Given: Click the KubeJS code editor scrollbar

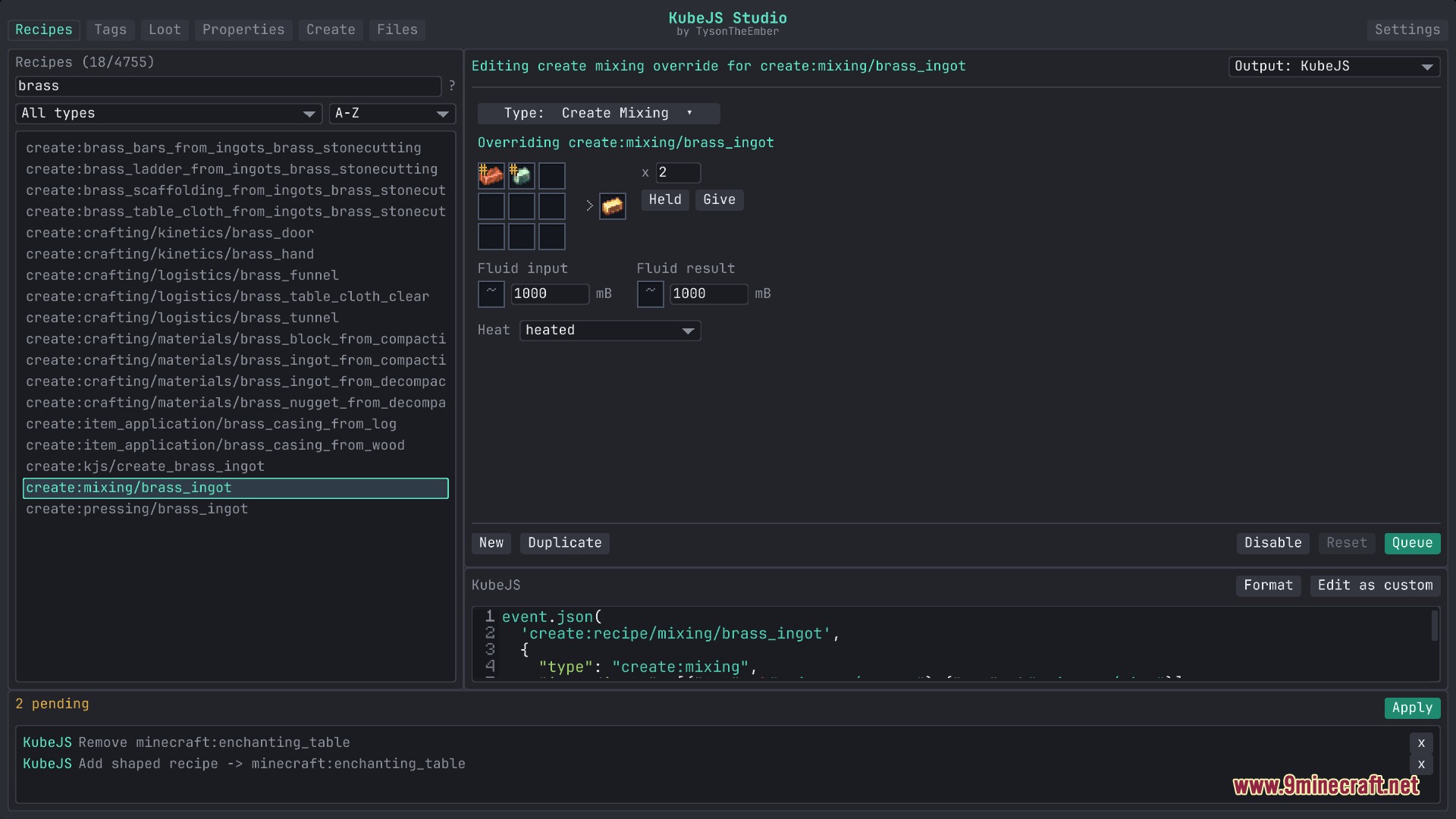Looking at the screenshot, I should [x=1435, y=626].
